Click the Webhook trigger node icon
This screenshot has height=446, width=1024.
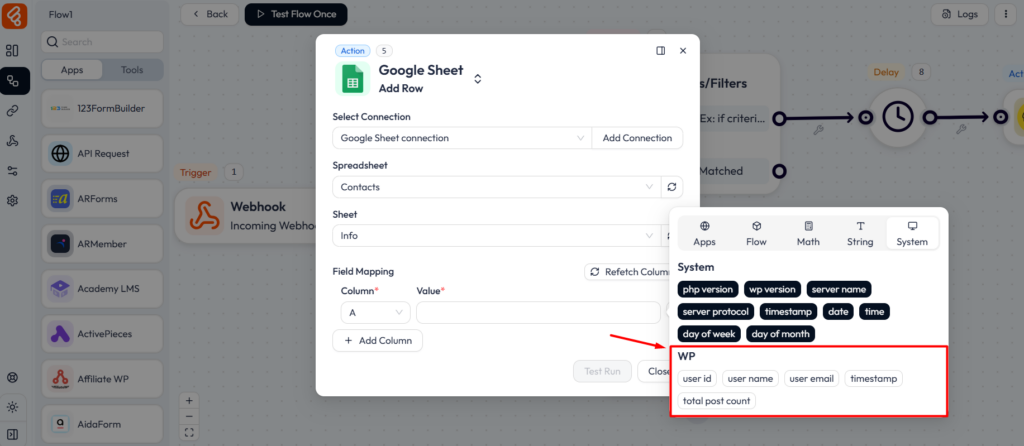point(204,216)
